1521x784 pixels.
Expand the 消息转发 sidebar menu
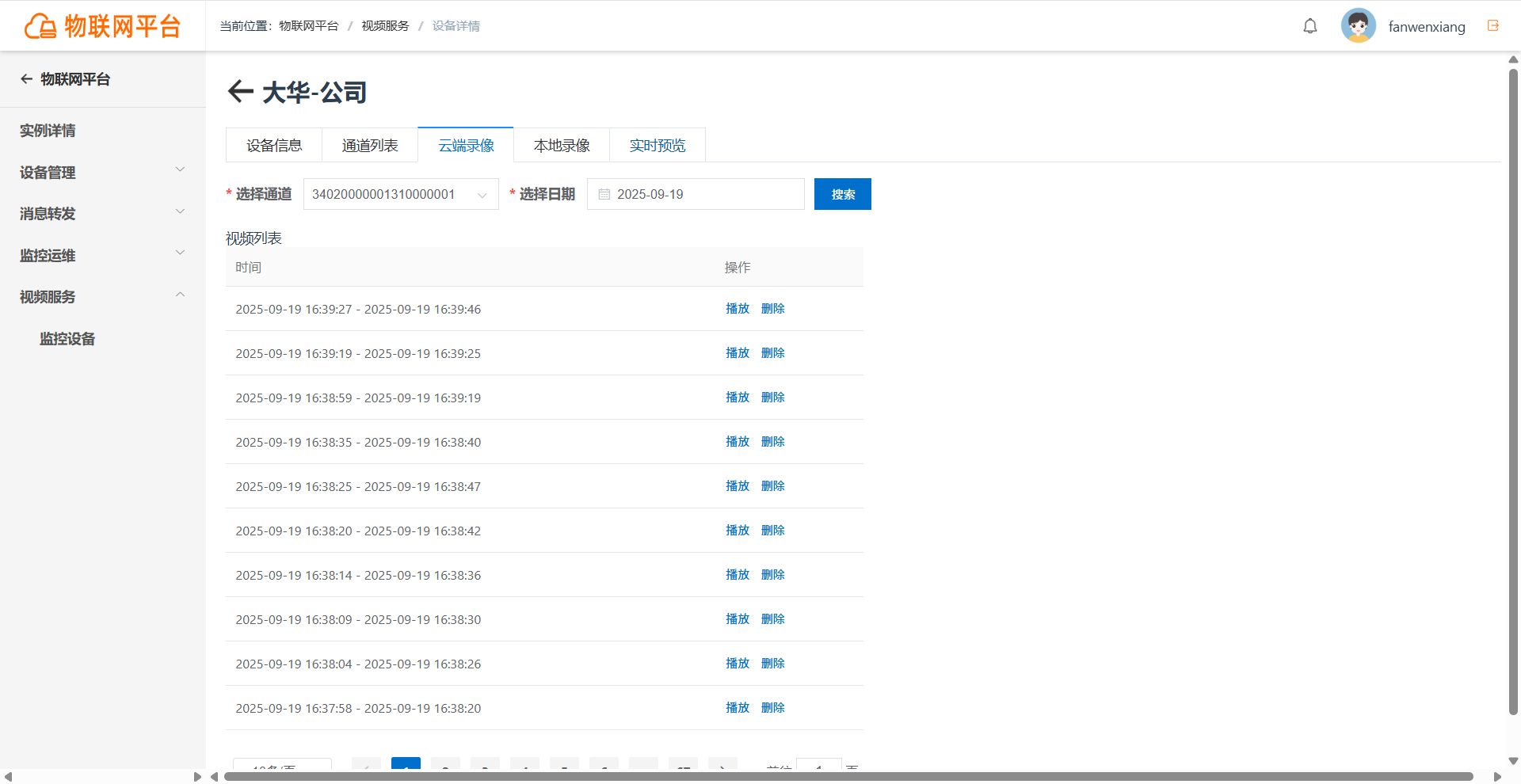coord(102,213)
